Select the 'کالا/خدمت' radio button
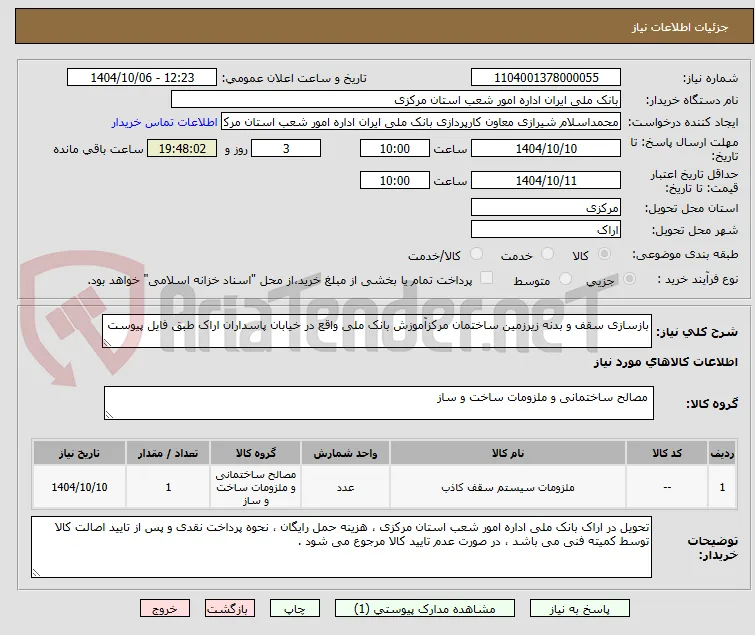The image size is (755, 635). coord(476,254)
